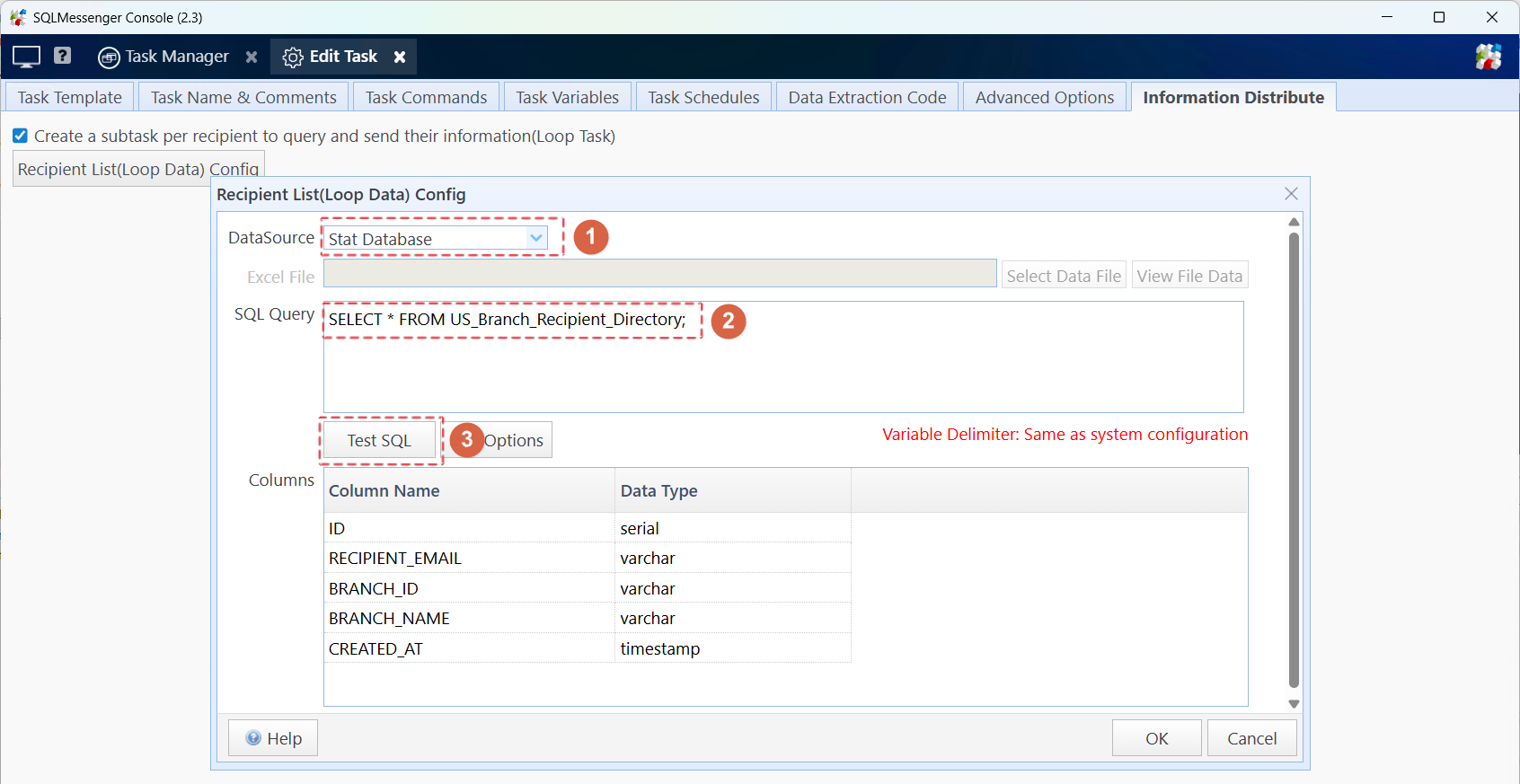Image resolution: width=1520 pixels, height=784 pixels.
Task: Click the SQLMessenger logo icon at top right
Action: click(x=1489, y=57)
